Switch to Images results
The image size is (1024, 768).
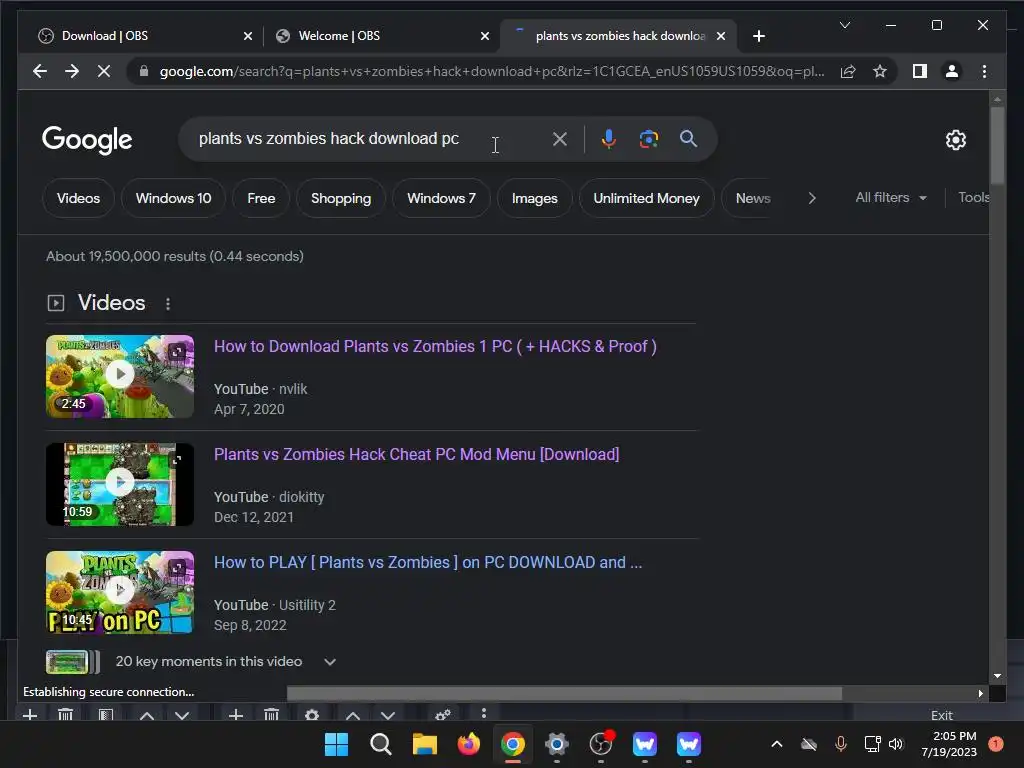coord(534,198)
